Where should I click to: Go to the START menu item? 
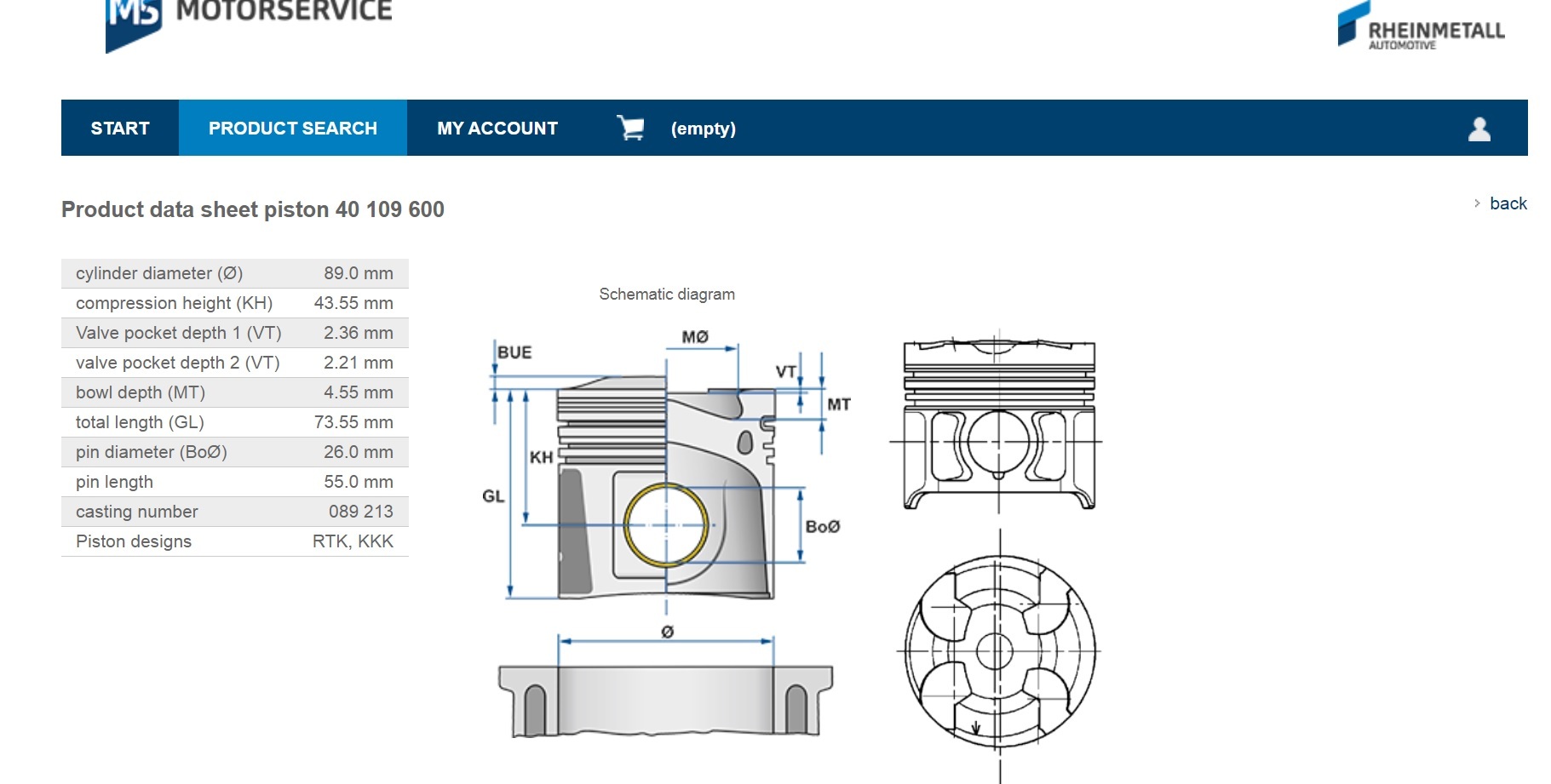pyautogui.click(x=120, y=128)
